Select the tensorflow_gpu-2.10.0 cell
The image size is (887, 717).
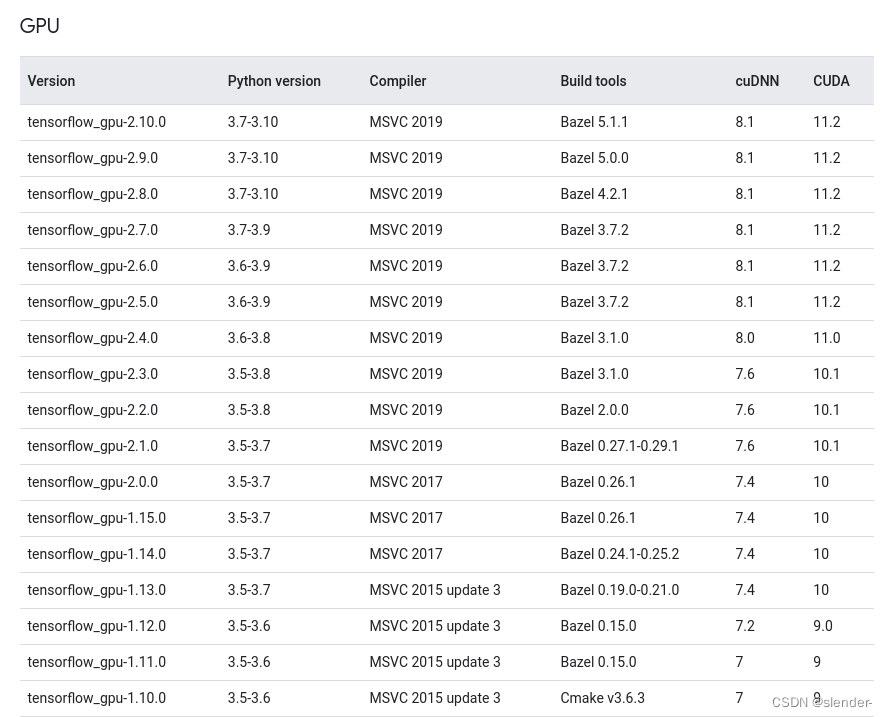pyautogui.click(x=96, y=122)
